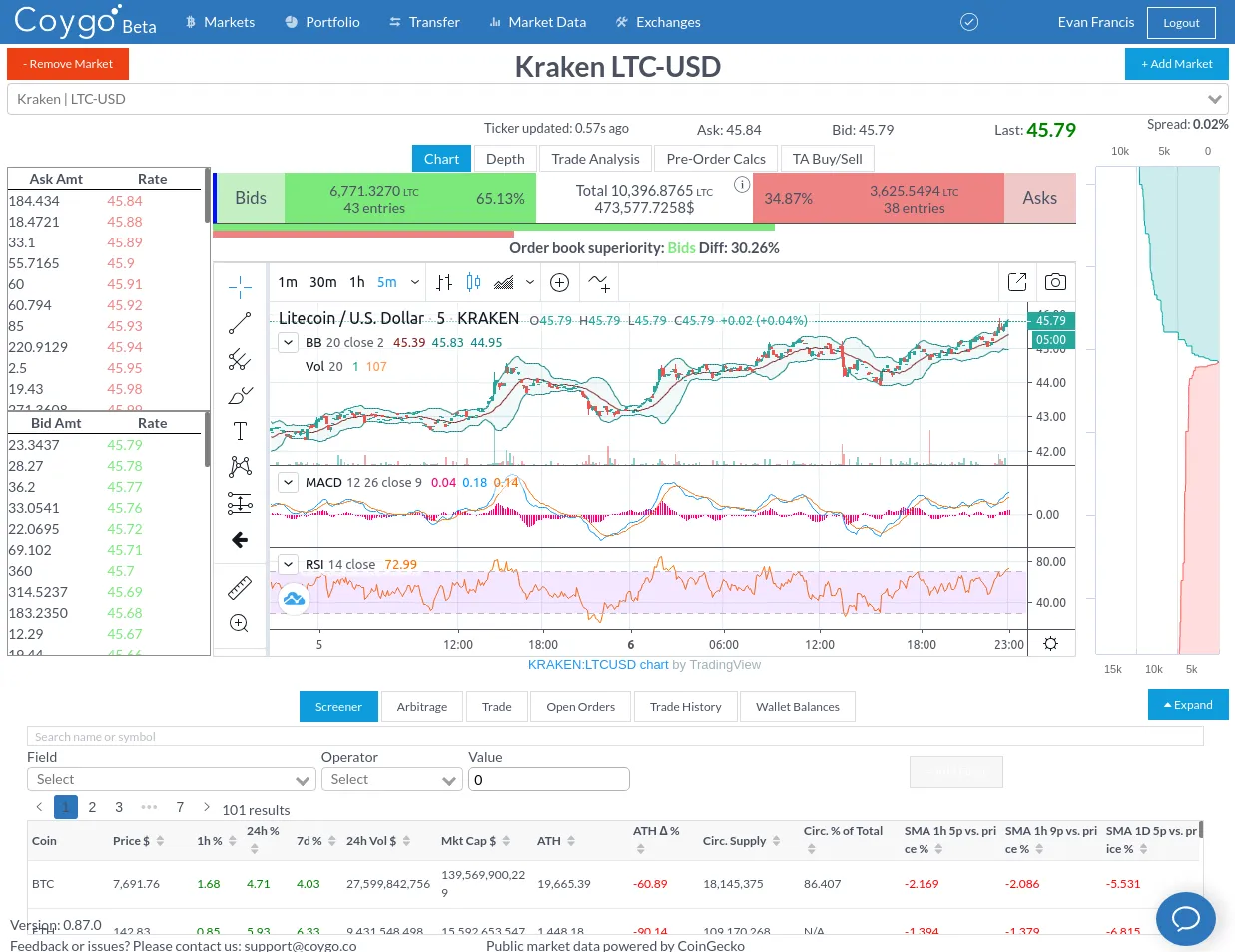Click the Remove Market button
Screen dimensions: 1235x952
pos(68,64)
